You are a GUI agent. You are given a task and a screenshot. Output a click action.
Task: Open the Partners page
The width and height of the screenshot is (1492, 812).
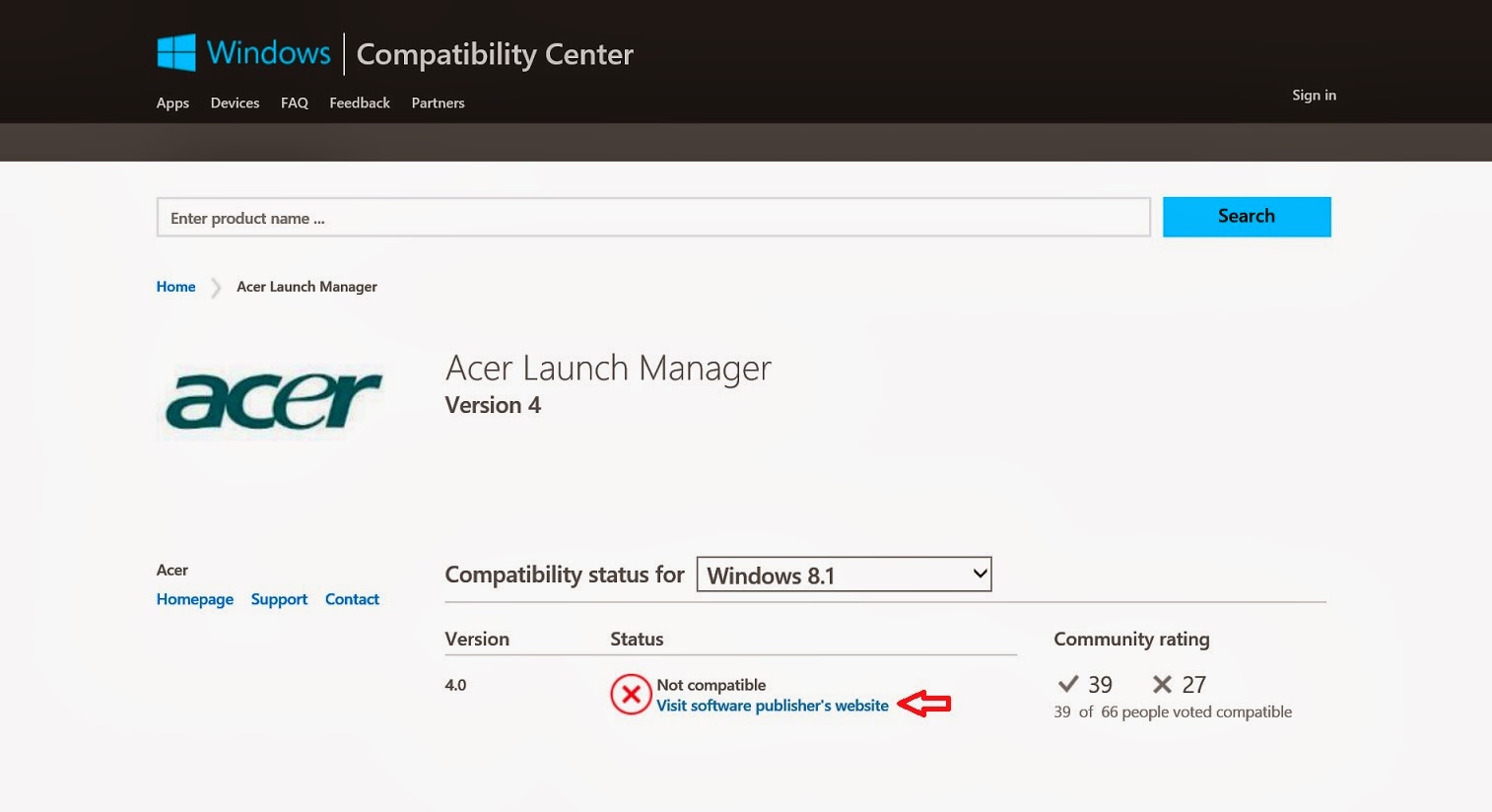(438, 102)
